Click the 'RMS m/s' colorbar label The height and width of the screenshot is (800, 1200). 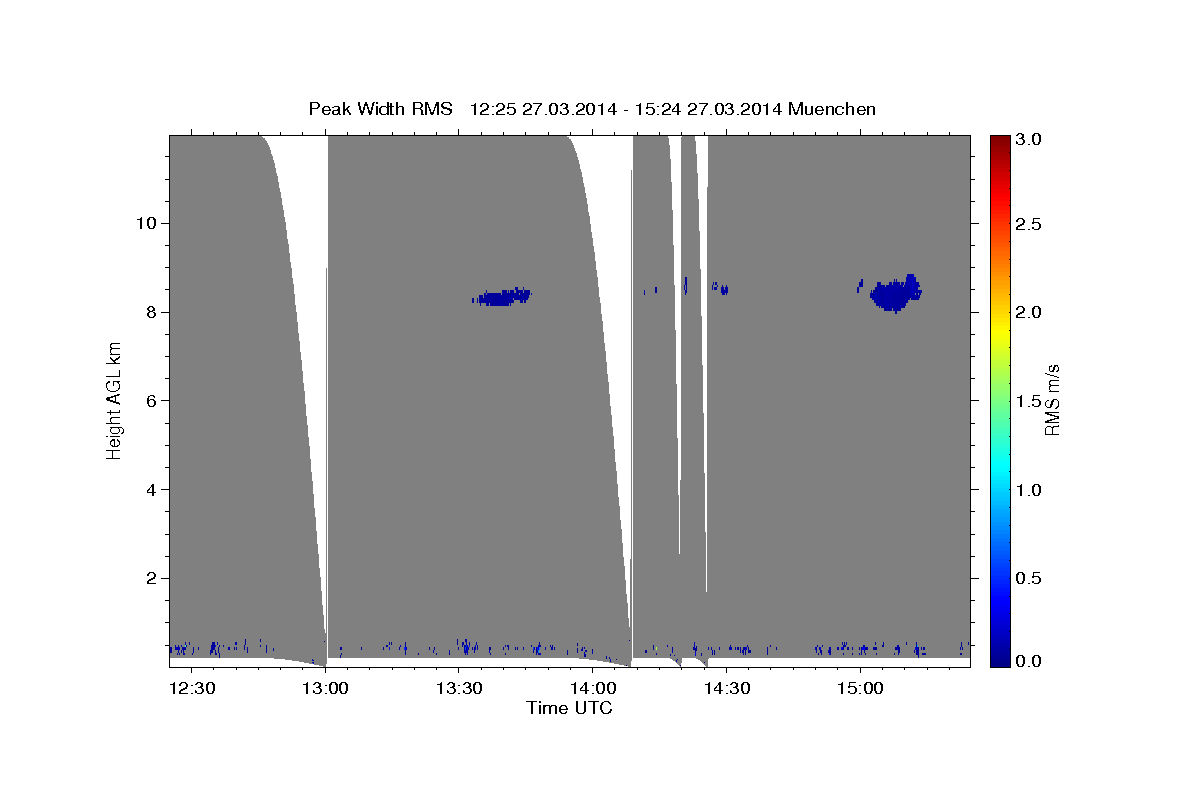pyautogui.click(x=1052, y=401)
